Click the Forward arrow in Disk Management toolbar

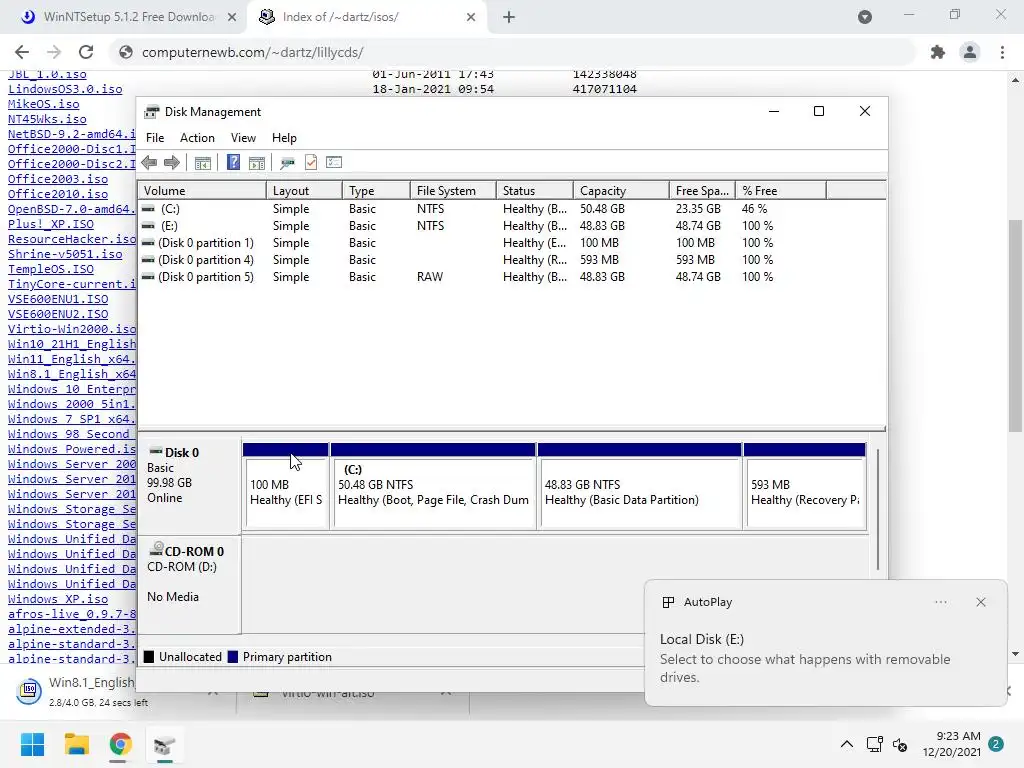click(x=172, y=163)
